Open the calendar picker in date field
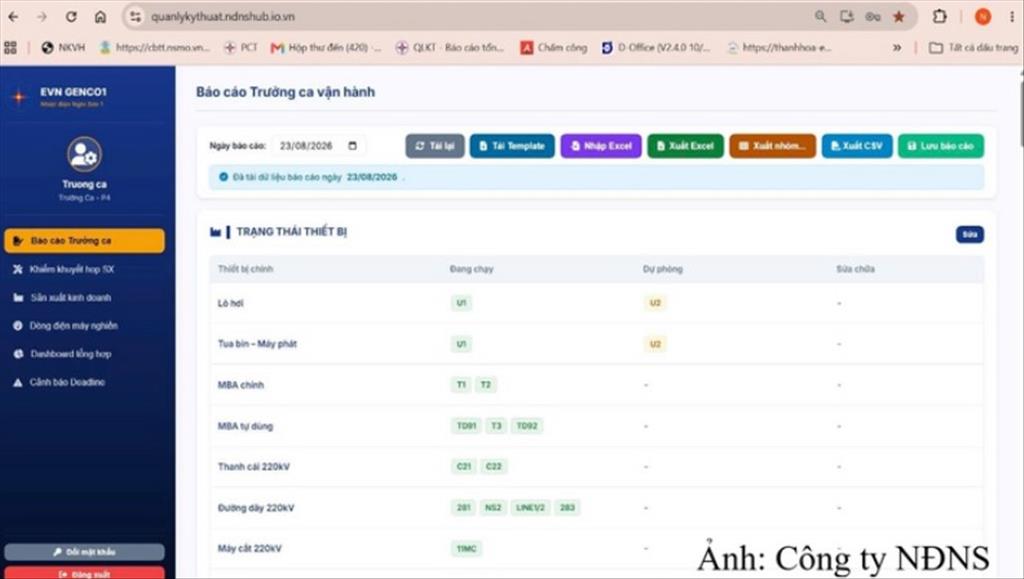 (x=353, y=146)
